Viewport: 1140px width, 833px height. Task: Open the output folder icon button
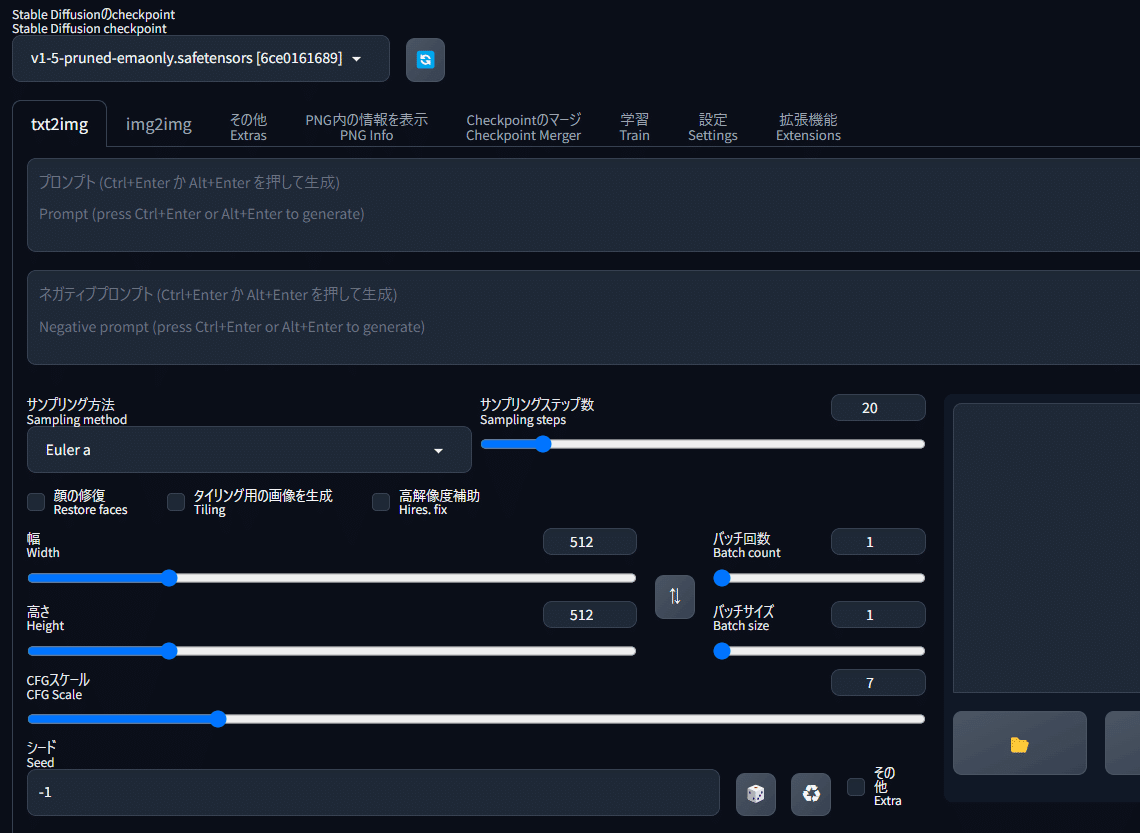point(1019,744)
